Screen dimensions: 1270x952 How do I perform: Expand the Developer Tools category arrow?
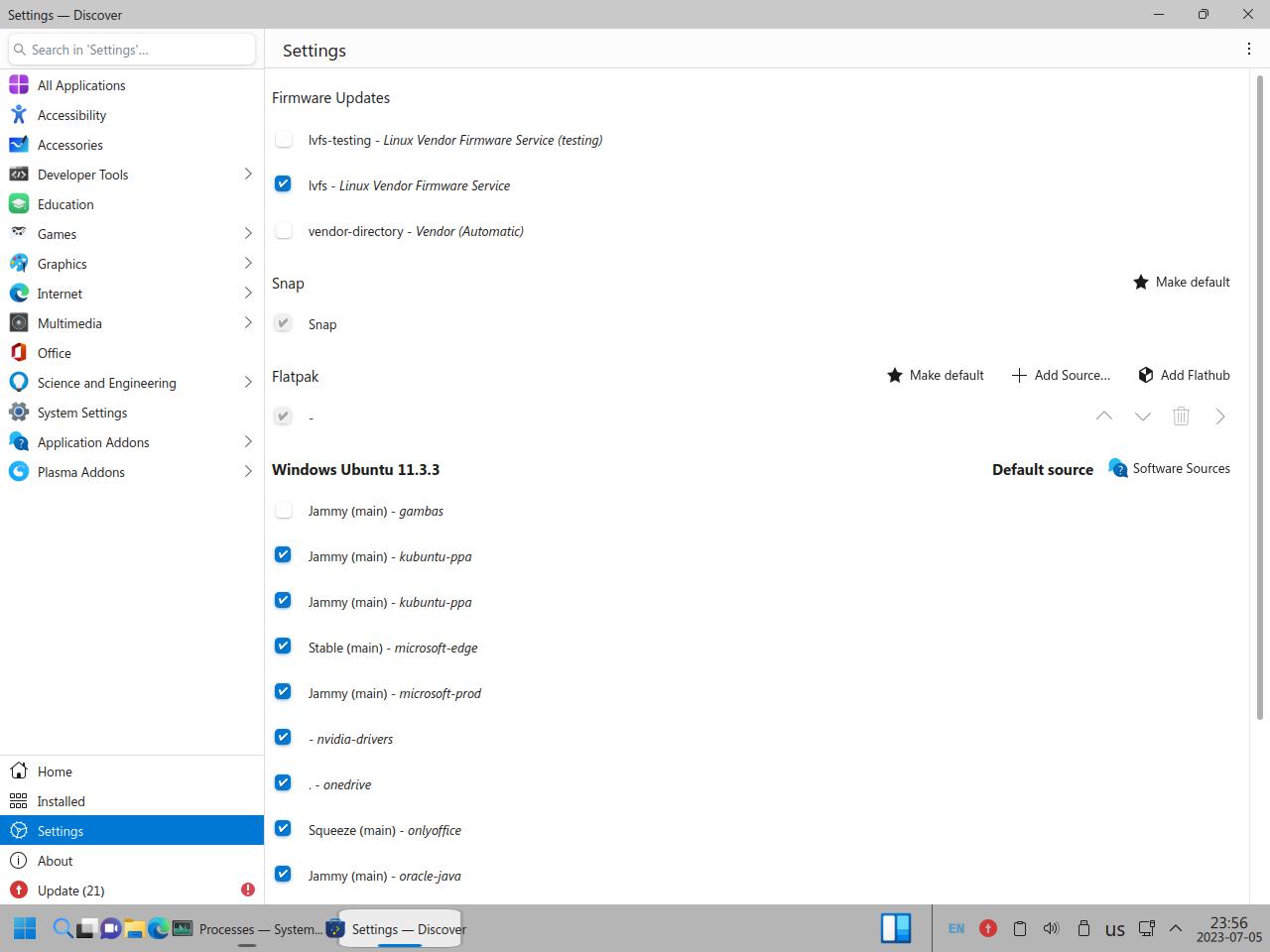pos(248,175)
